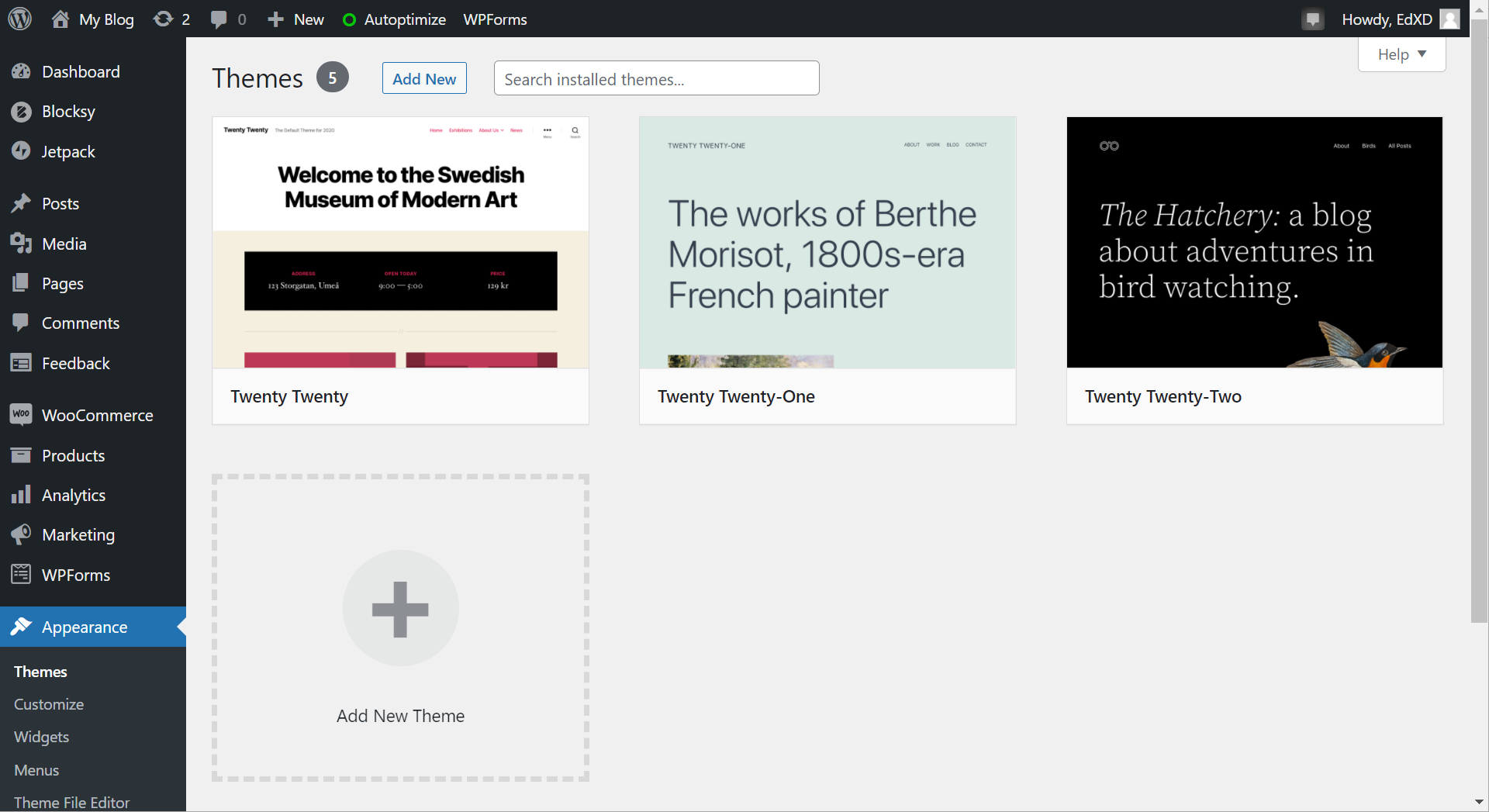Viewport: 1489px width, 812px height.
Task: Click the Appearance paintbrush icon
Action: pos(21,627)
